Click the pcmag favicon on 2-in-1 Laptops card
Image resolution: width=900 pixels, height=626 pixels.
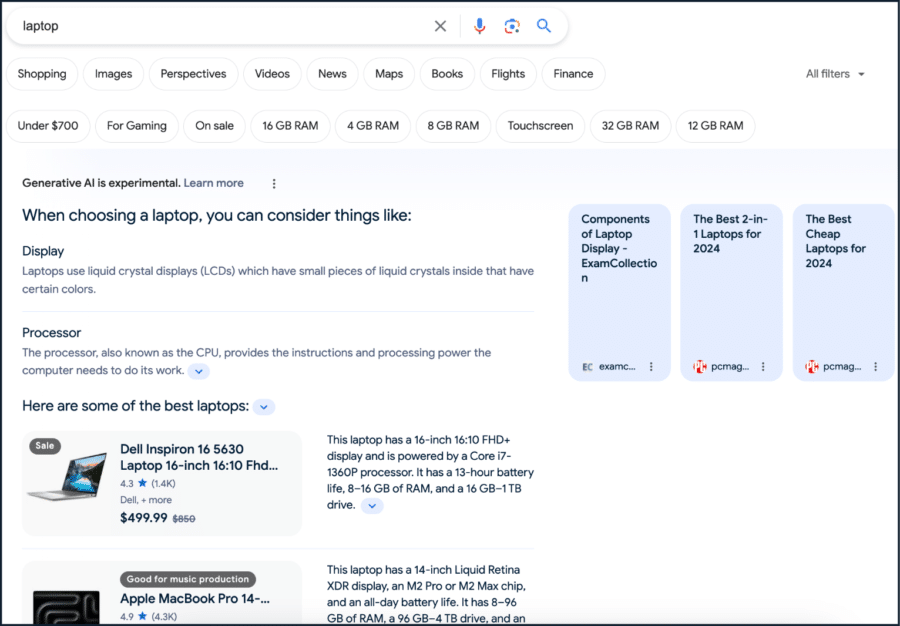coord(699,367)
